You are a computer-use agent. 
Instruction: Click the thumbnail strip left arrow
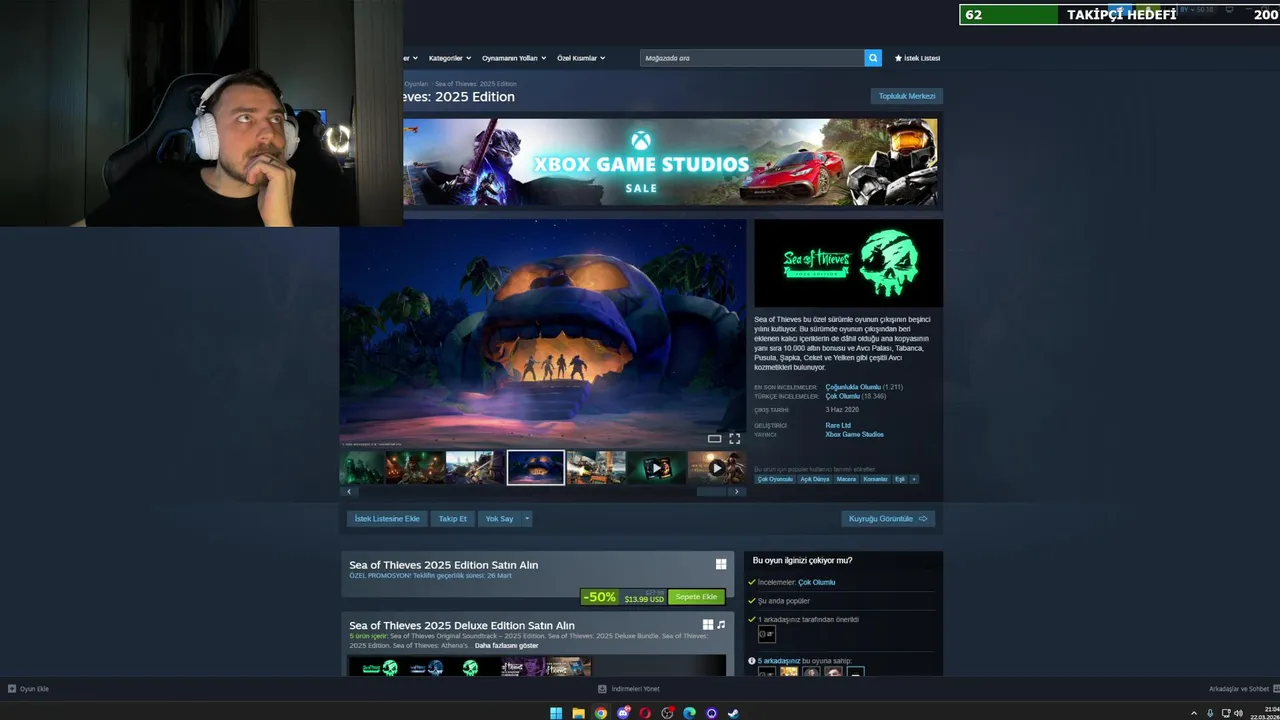coord(349,491)
